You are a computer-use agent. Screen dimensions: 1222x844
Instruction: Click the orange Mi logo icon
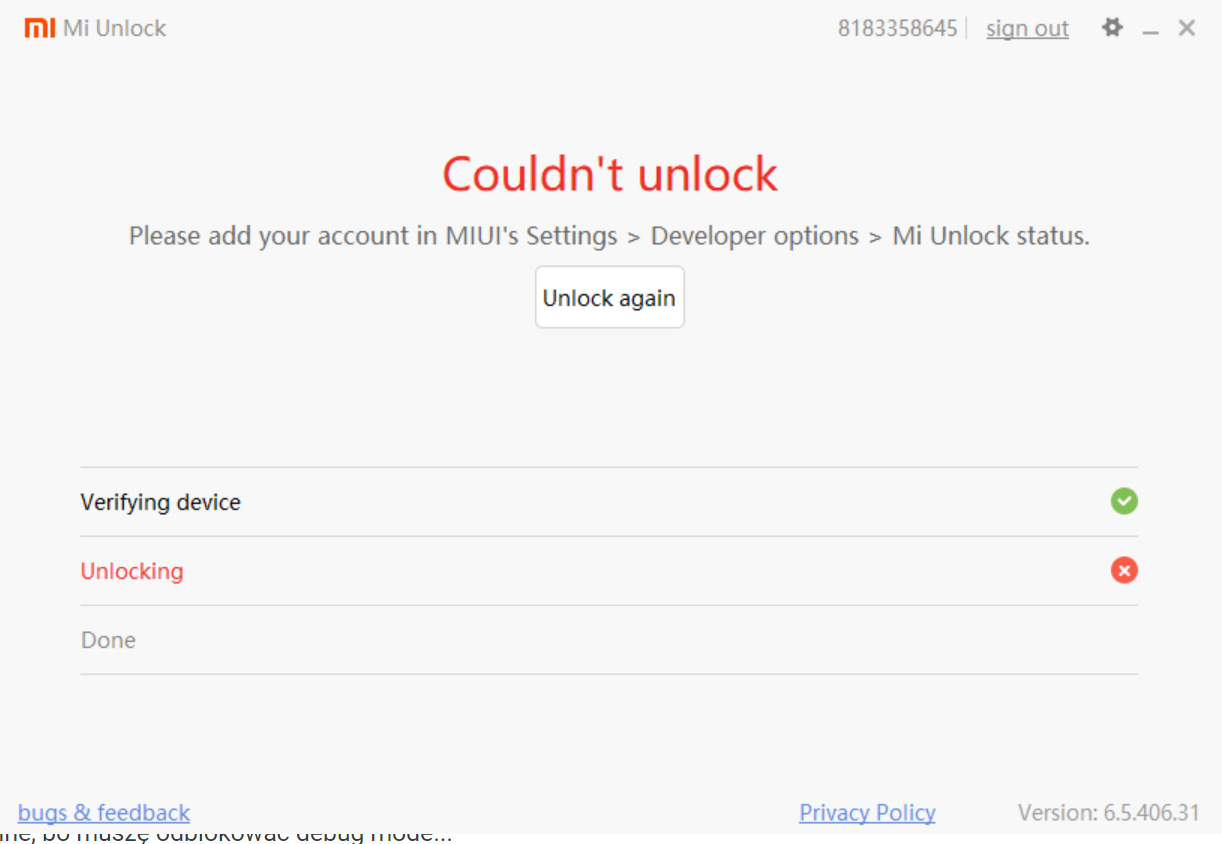(40, 28)
